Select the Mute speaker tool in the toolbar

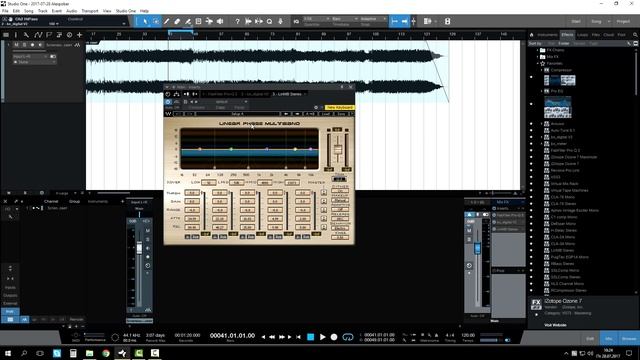pos(220,21)
